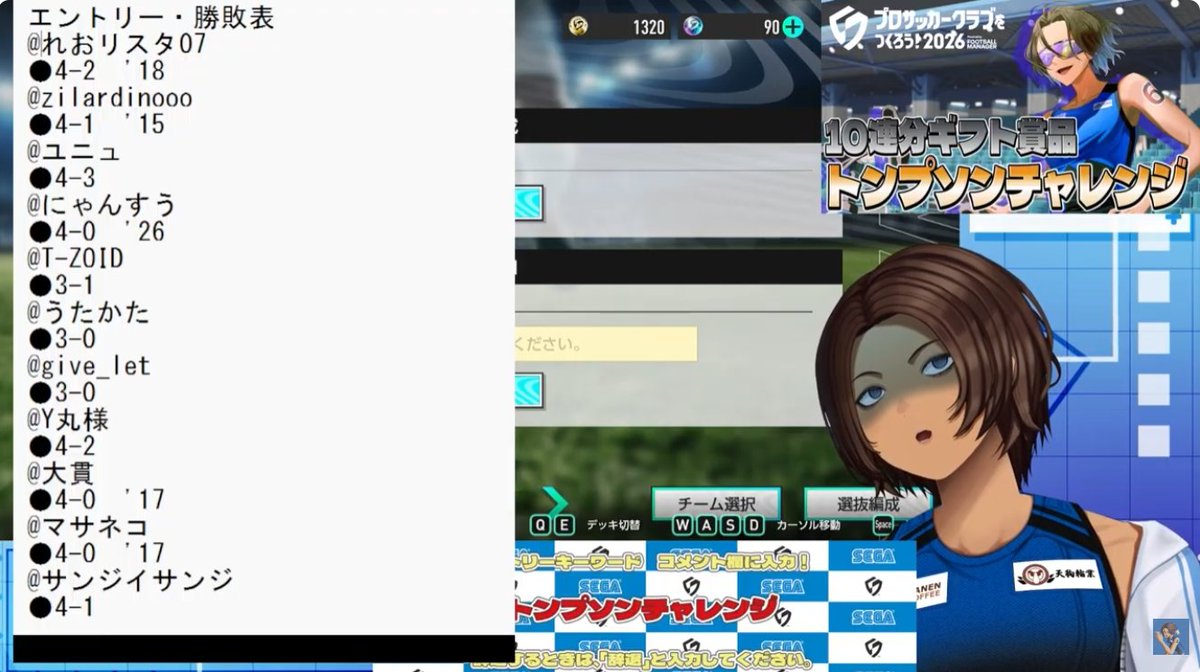Click the E key hint icon

(x=564, y=525)
